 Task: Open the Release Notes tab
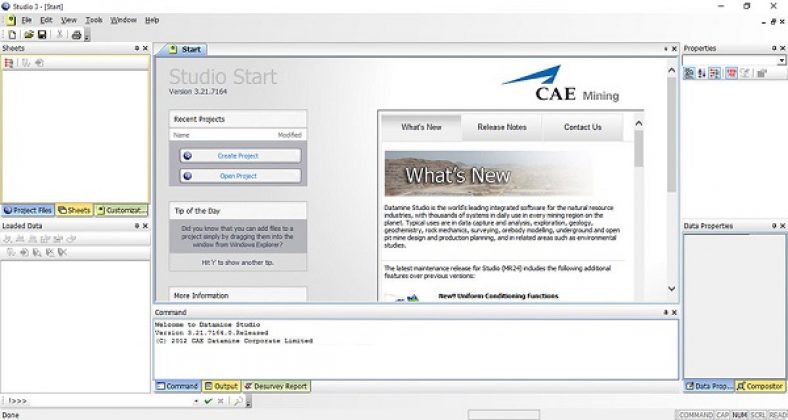502,128
